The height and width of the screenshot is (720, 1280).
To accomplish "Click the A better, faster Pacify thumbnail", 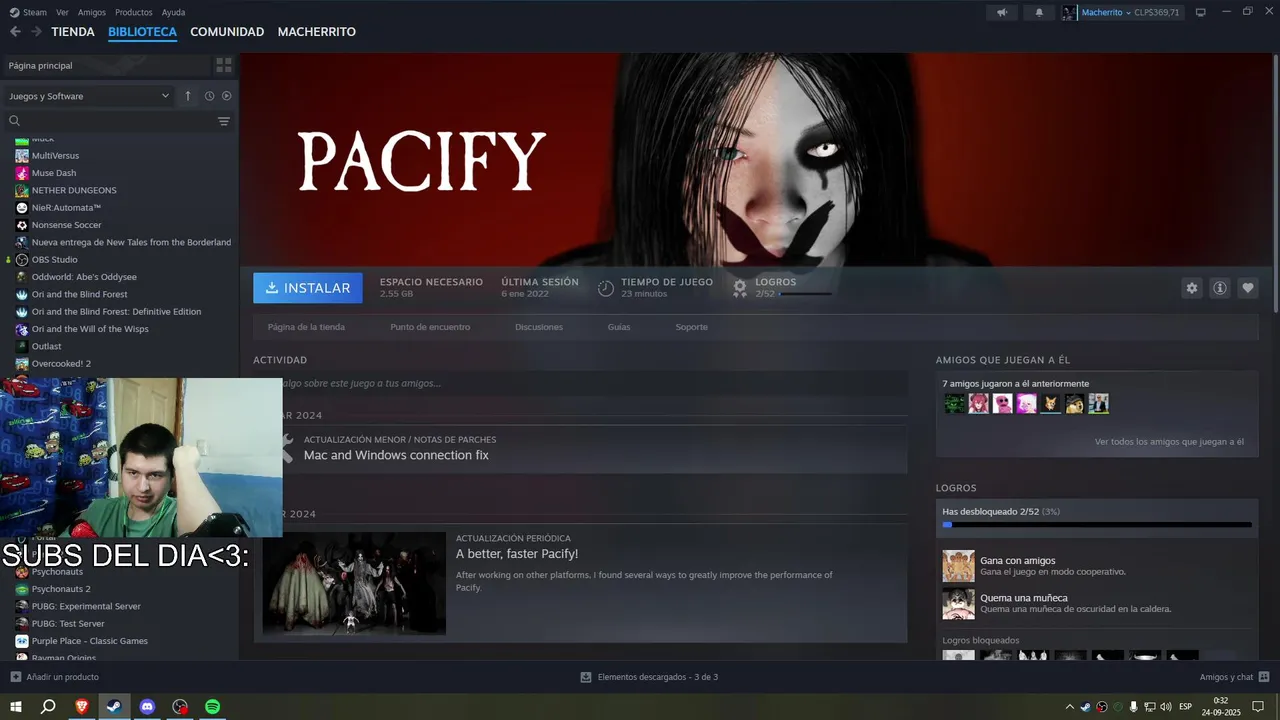I will coord(354,583).
